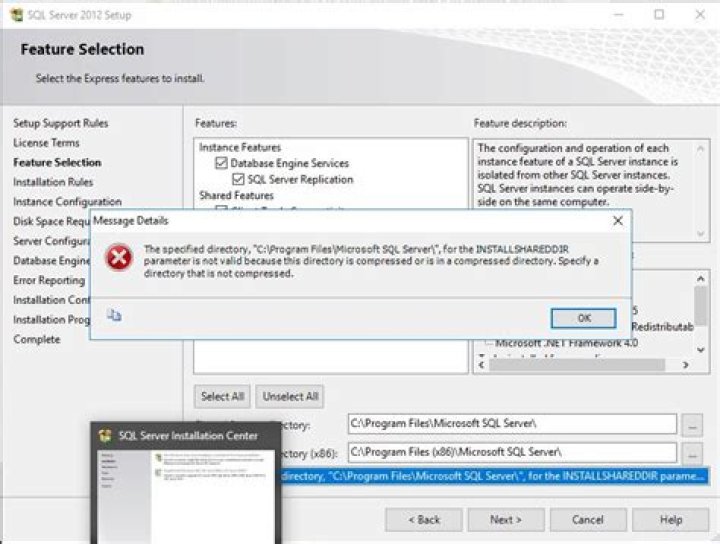Browse for shared feature directory
Viewport: 720px width, 544px height.
point(692,425)
